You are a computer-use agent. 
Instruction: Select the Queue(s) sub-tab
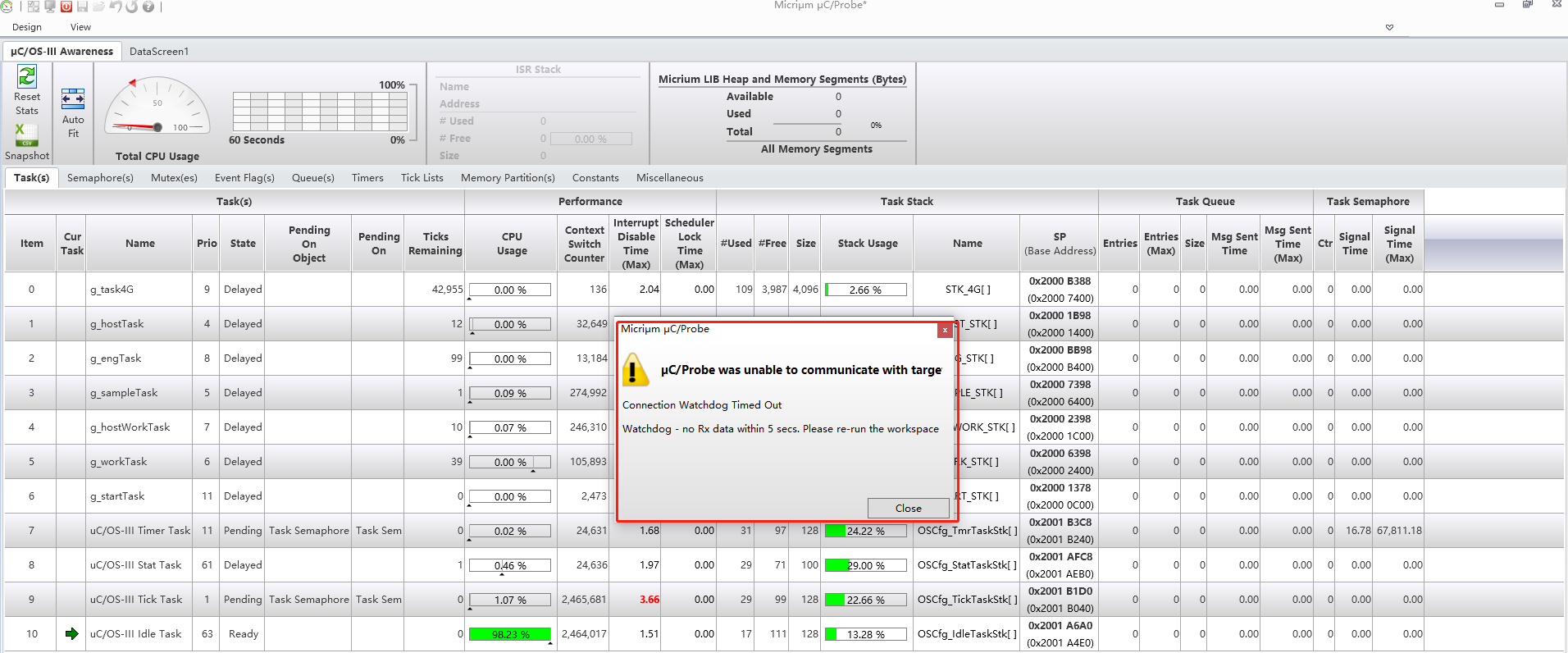click(313, 177)
